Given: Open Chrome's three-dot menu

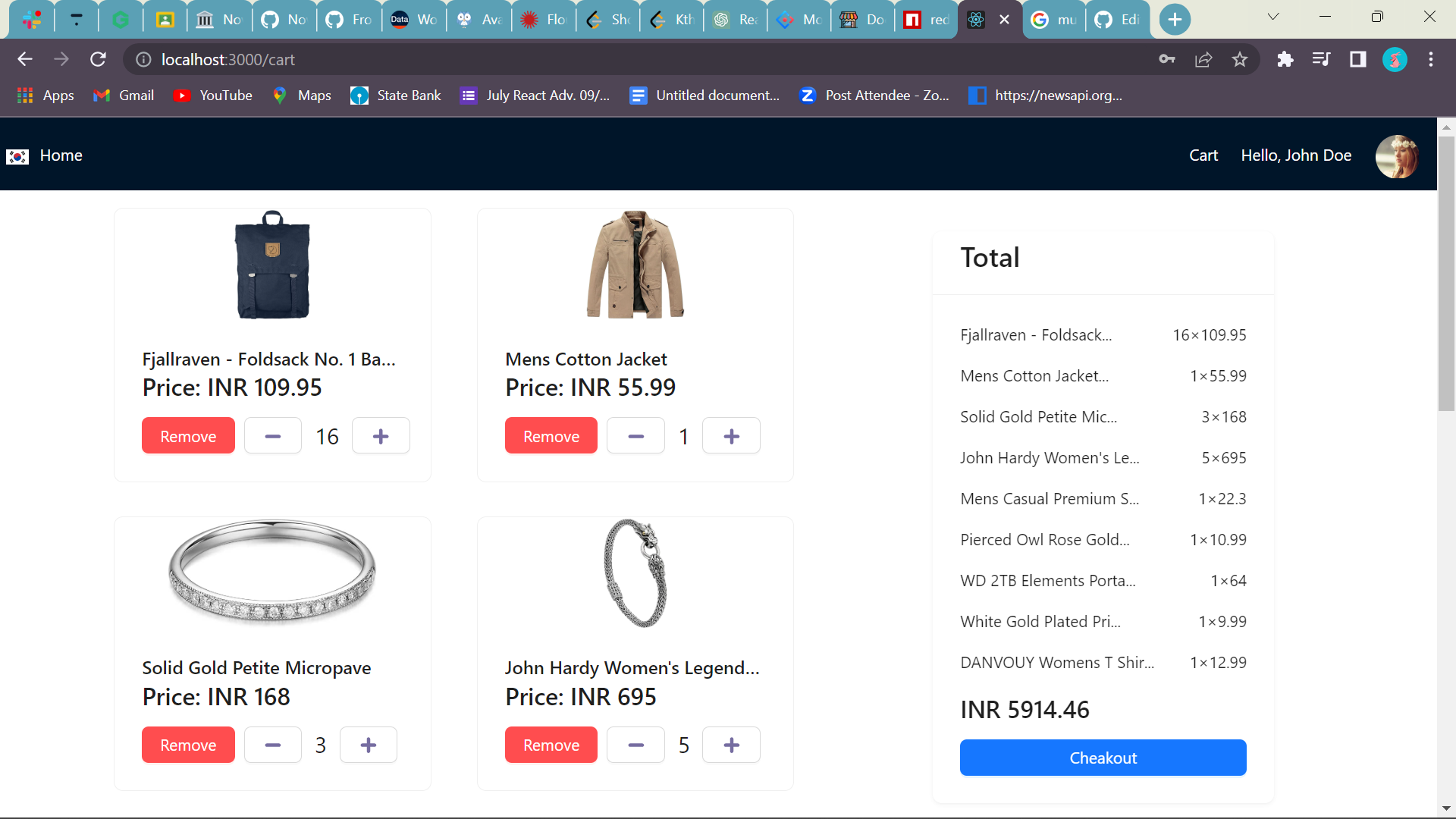Looking at the screenshot, I should pos(1432,59).
